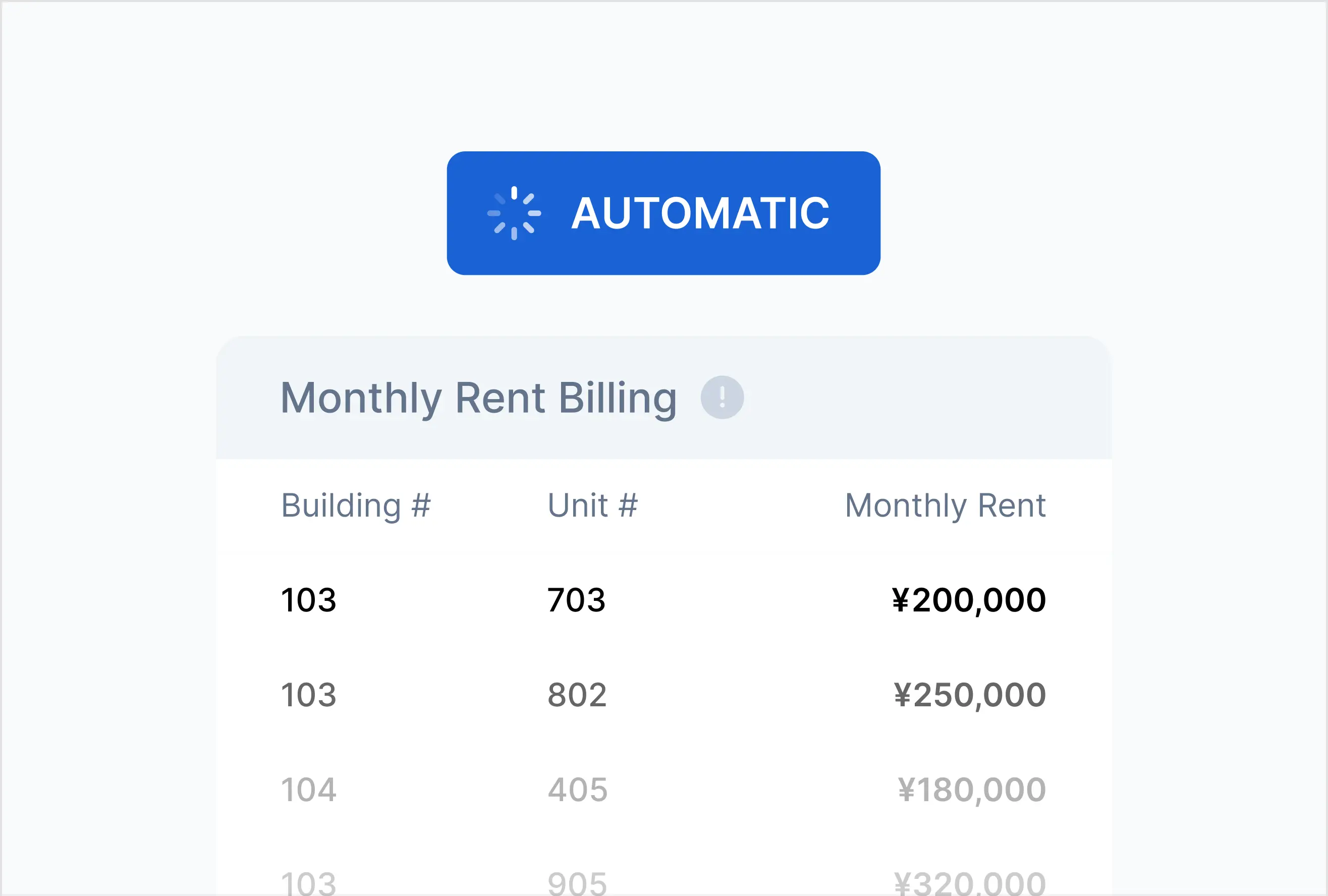This screenshot has height=896, width=1328.
Task: Select unit 802 cell
Action: (577, 695)
